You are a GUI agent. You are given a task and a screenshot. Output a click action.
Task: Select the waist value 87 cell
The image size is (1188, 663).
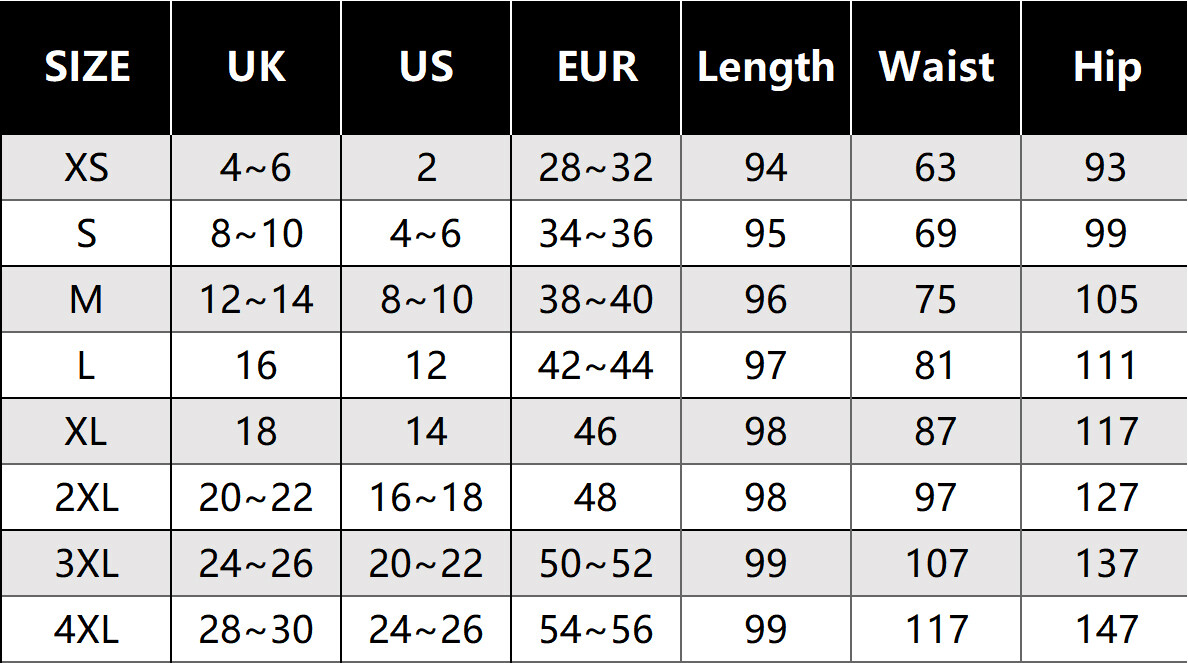point(936,432)
